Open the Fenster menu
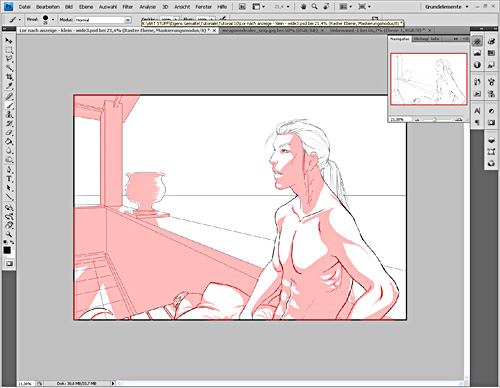 [x=204, y=7]
